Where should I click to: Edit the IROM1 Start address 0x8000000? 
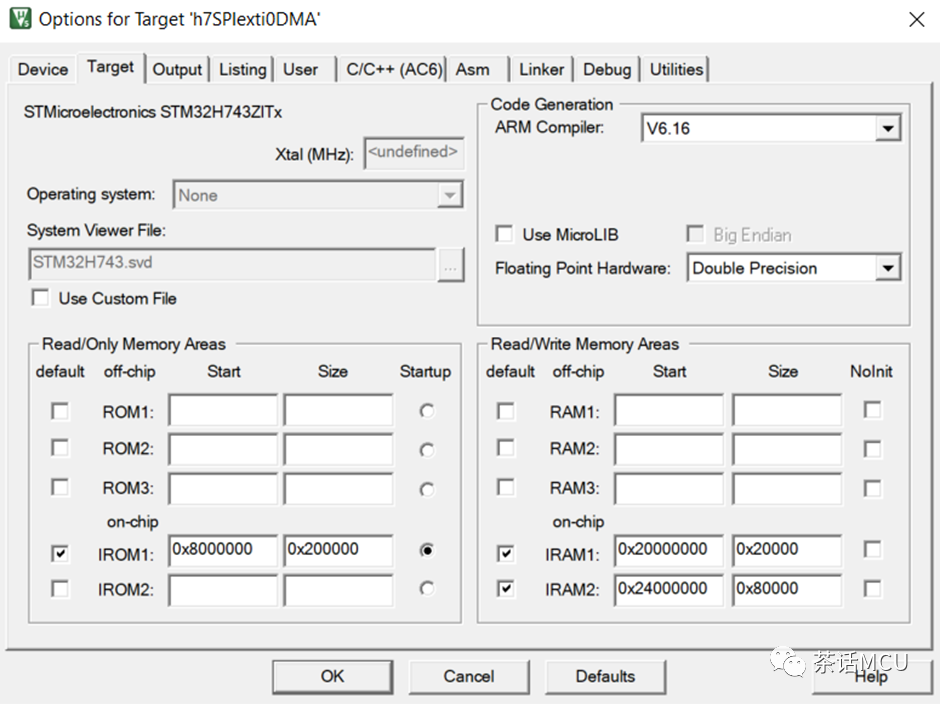click(x=223, y=550)
